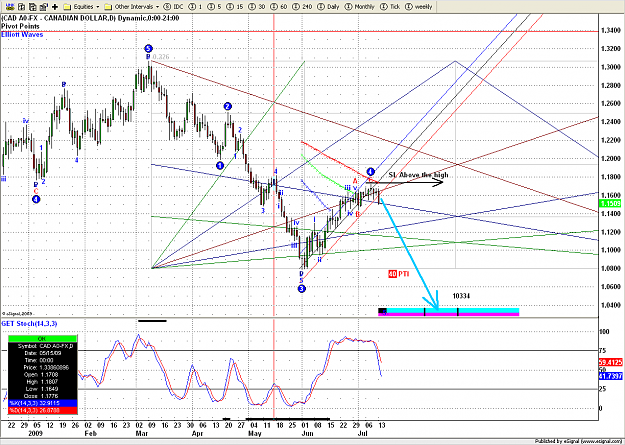Click the red 59.4125 stochastic value tag
625x445 pixels.
pos(611,362)
